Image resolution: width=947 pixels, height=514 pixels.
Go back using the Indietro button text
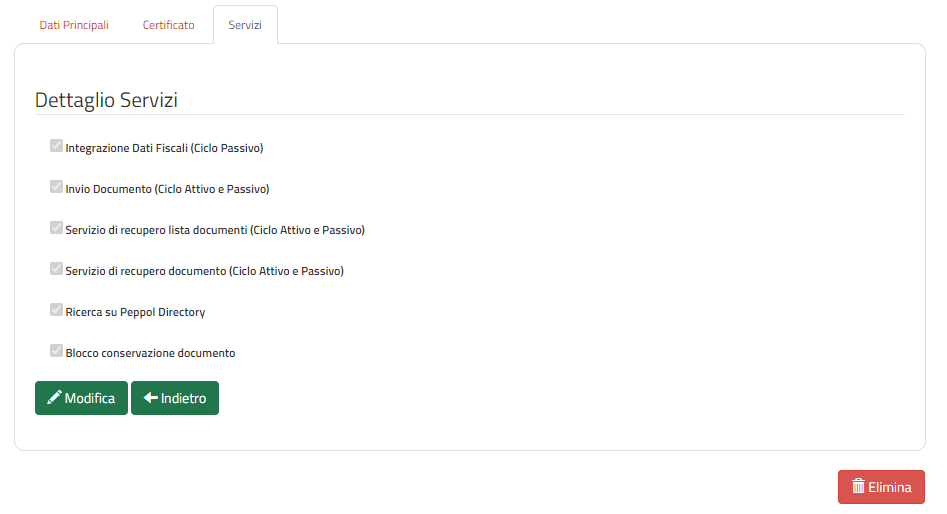pos(184,398)
